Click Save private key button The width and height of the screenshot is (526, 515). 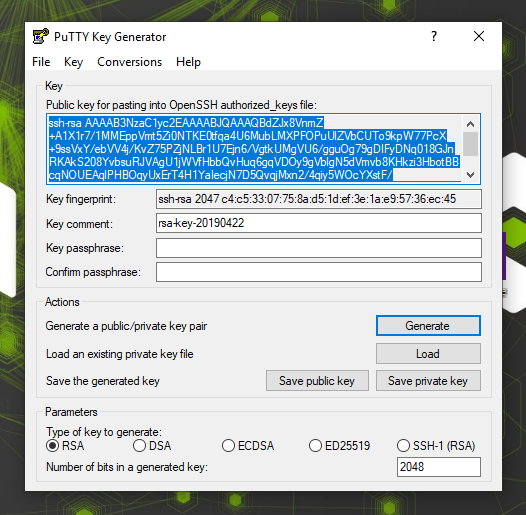(428, 381)
